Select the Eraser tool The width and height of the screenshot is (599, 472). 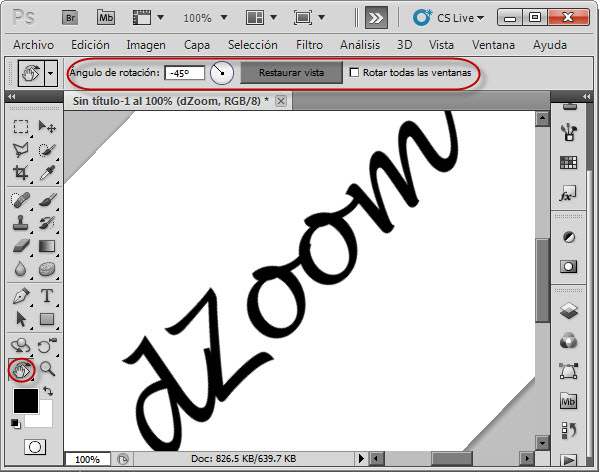coord(21,246)
